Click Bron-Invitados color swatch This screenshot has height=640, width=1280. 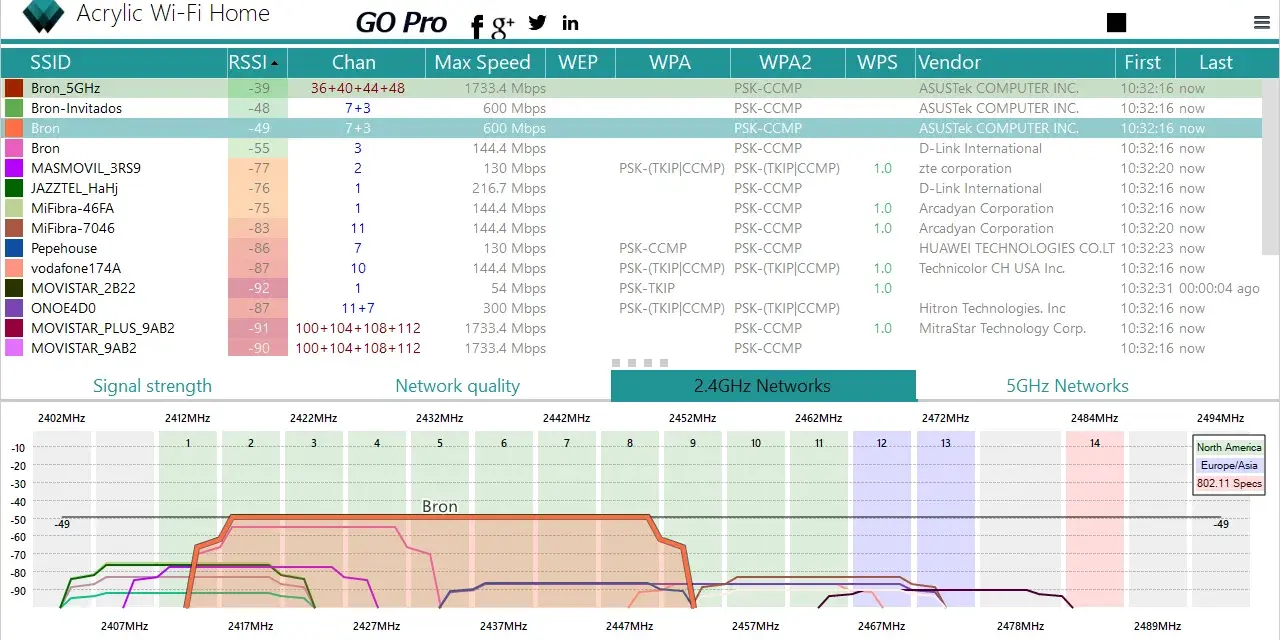click(x=14, y=108)
